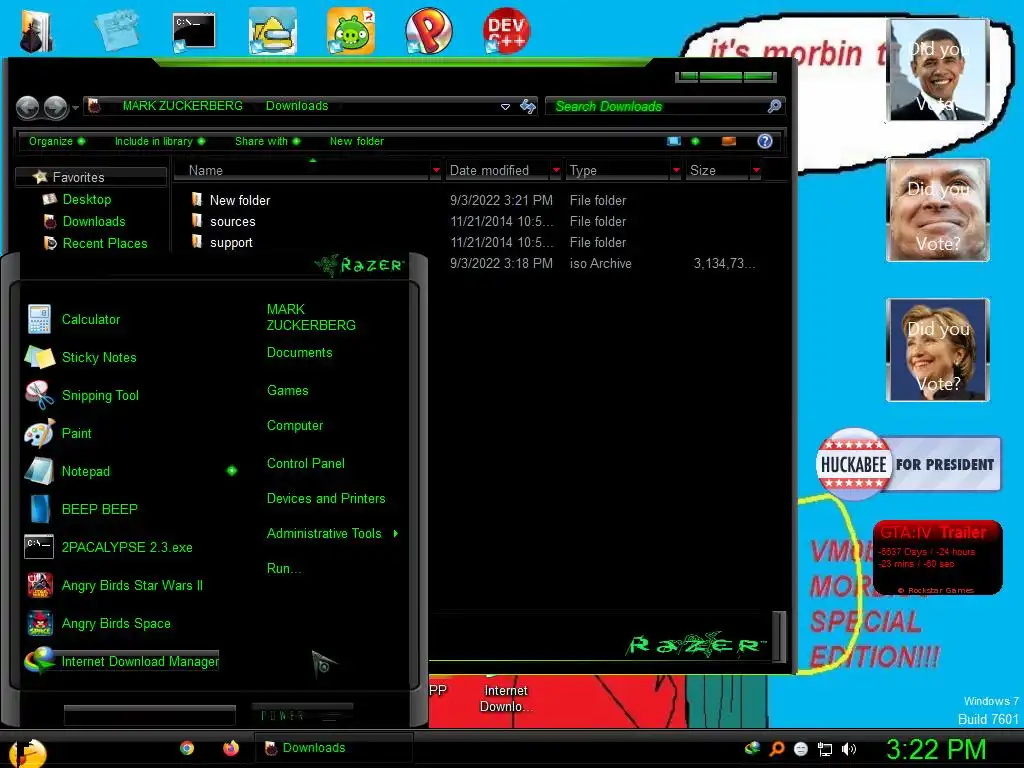Open the view options dropdown dot
Viewport: 1024px width, 768px height.
pos(696,141)
